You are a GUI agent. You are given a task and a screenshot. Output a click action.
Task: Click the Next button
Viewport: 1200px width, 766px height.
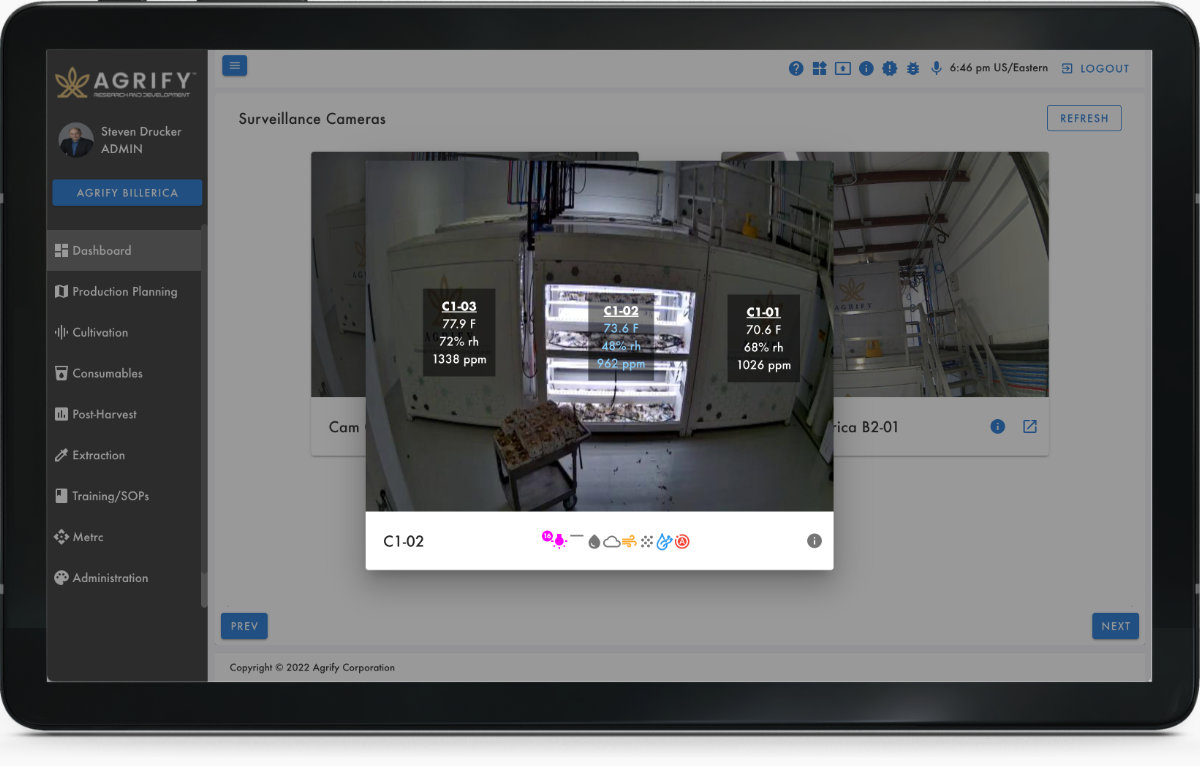(x=1115, y=626)
